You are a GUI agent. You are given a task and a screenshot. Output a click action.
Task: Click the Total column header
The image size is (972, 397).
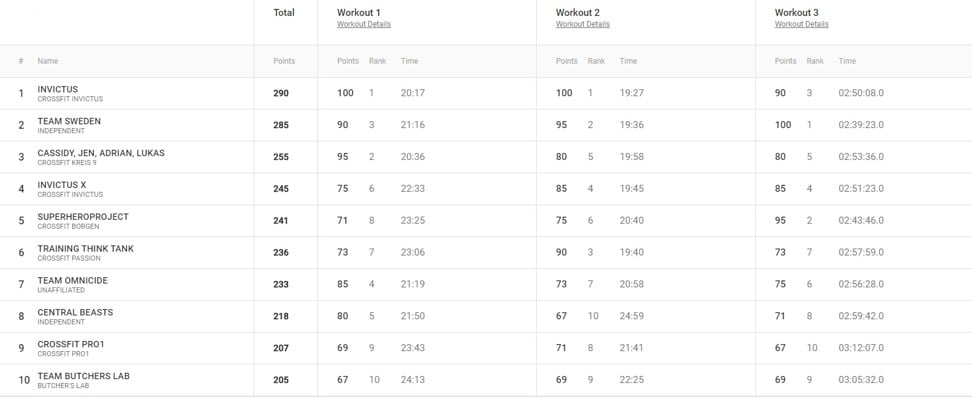click(284, 12)
